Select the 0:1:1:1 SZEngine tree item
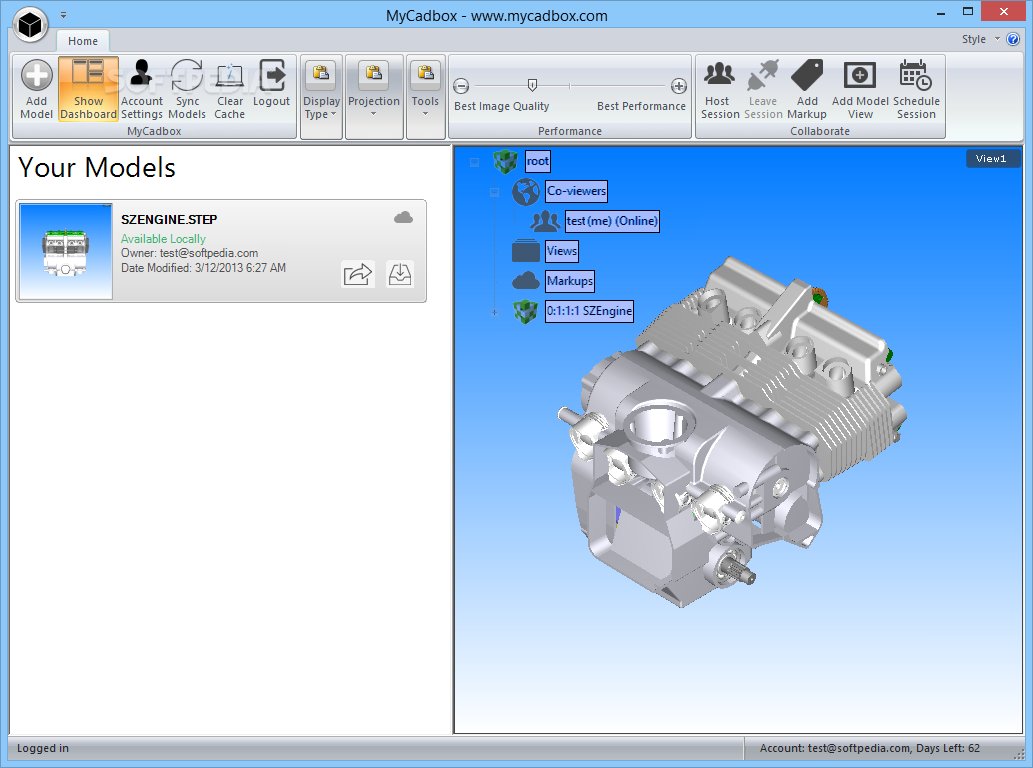1033x768 pixels. (589, 311)
